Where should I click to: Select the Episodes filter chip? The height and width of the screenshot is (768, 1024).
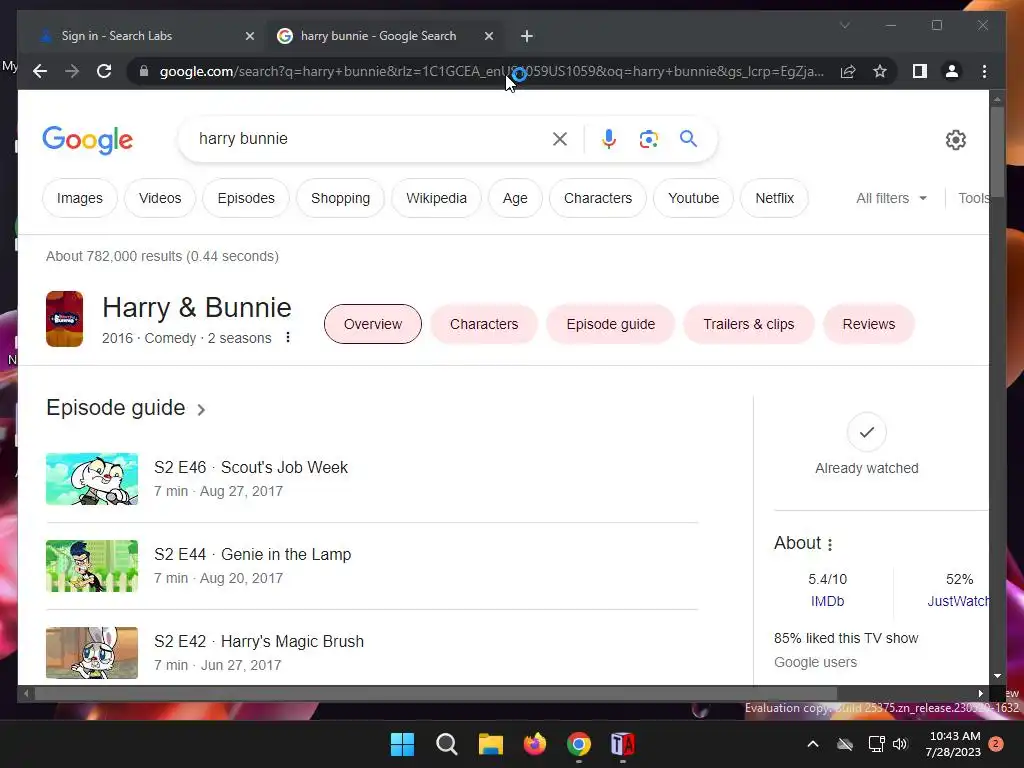(x=246, y=198)
